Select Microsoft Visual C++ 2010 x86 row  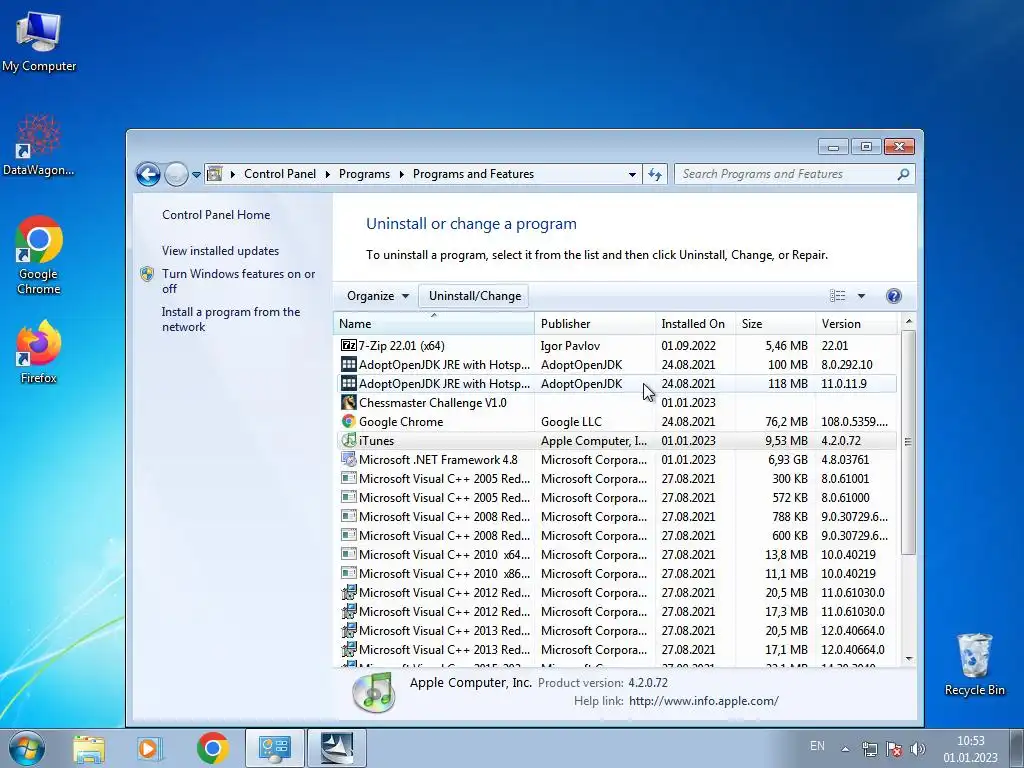point(616,573)
